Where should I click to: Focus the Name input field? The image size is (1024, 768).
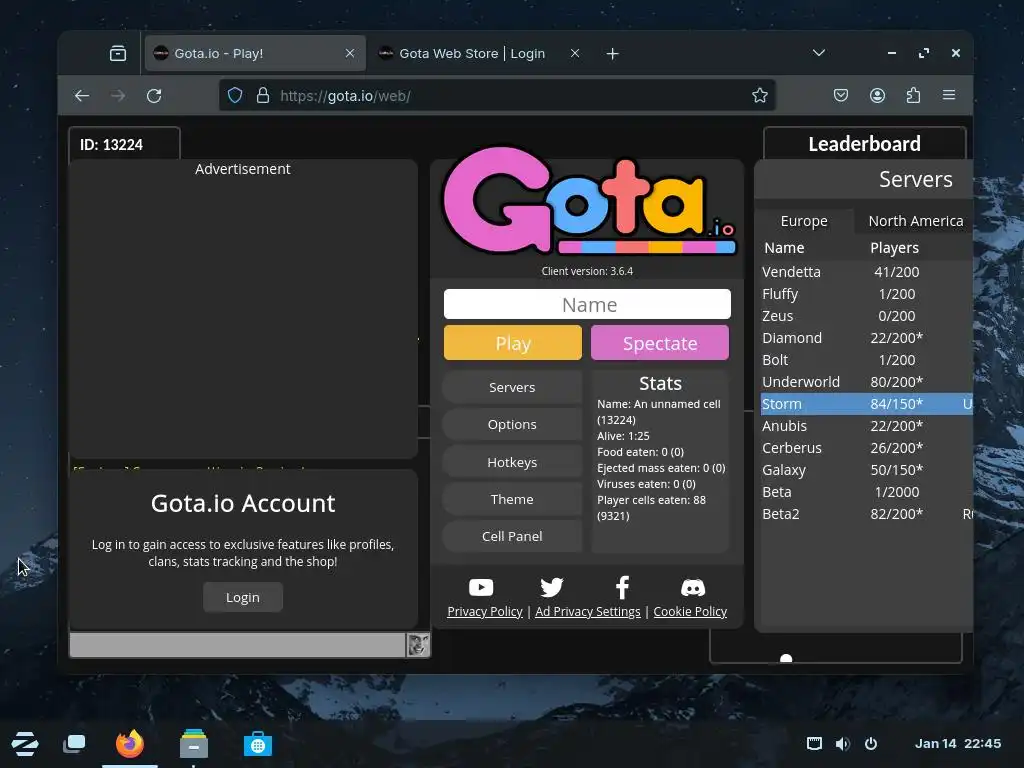[x=587, y=304]
